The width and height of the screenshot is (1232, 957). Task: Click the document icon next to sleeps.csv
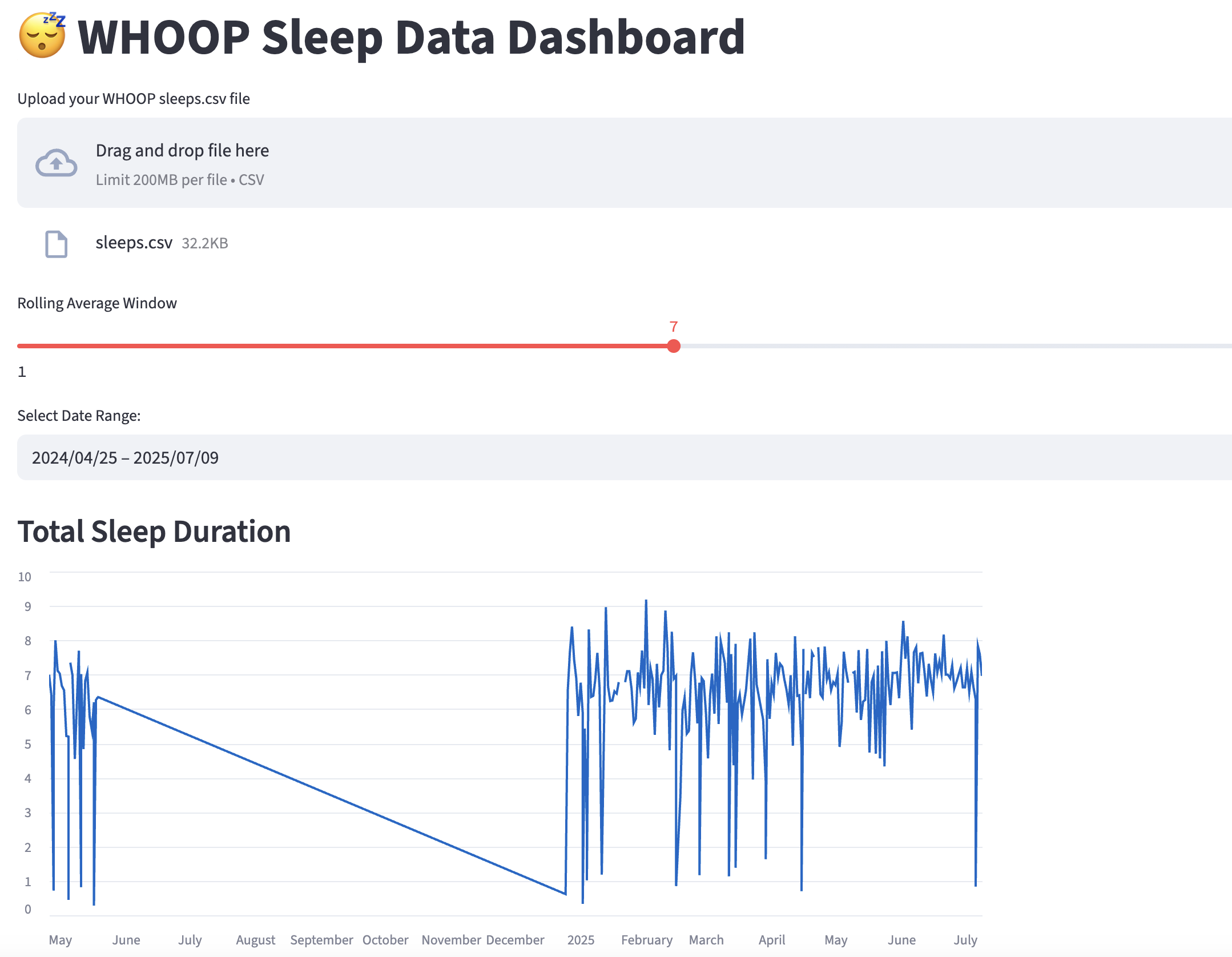57,244
